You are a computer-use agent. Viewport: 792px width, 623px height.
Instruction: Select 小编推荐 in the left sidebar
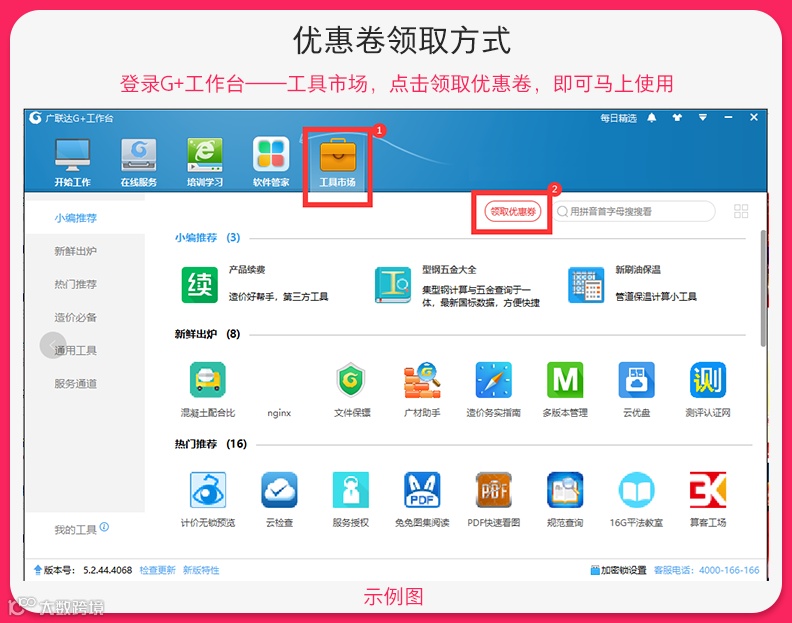click(76, 218)
